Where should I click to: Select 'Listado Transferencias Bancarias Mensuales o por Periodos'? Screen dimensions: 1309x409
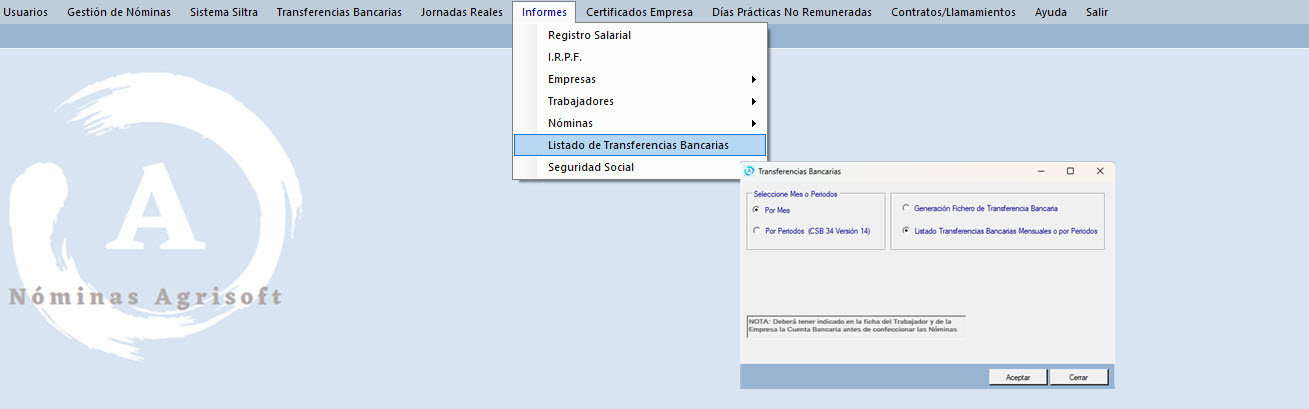[906, 231]
